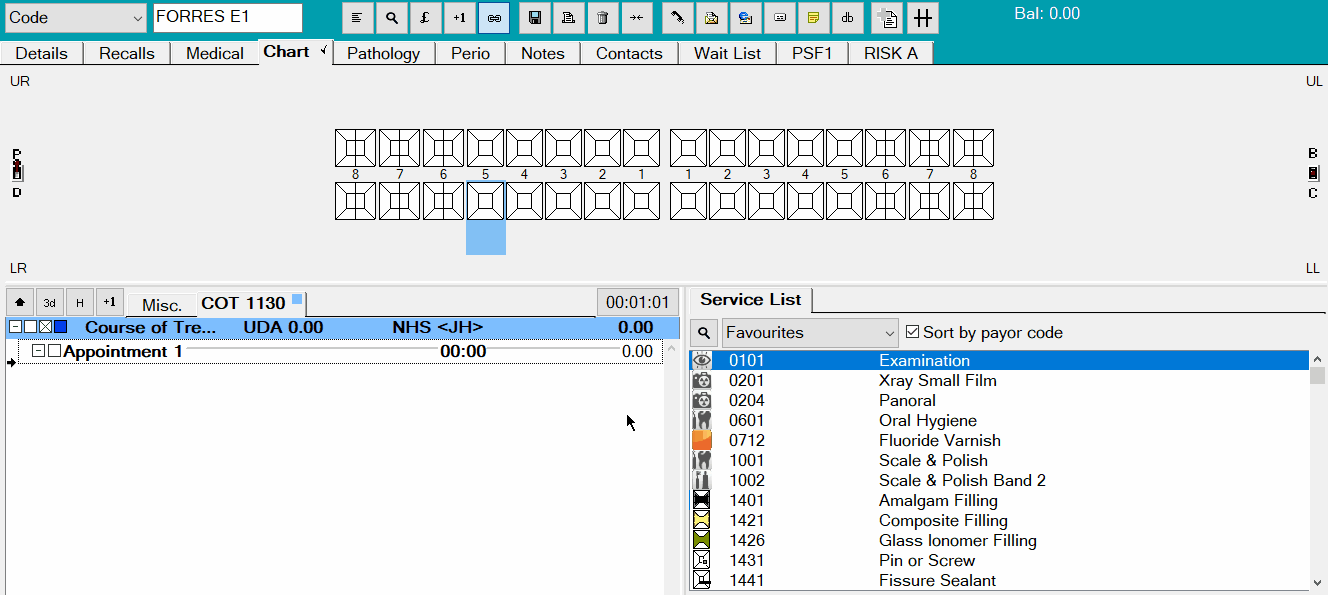Collapse the Course of Treatment row
Screen dimensions: 1328x595
[16, 327]
